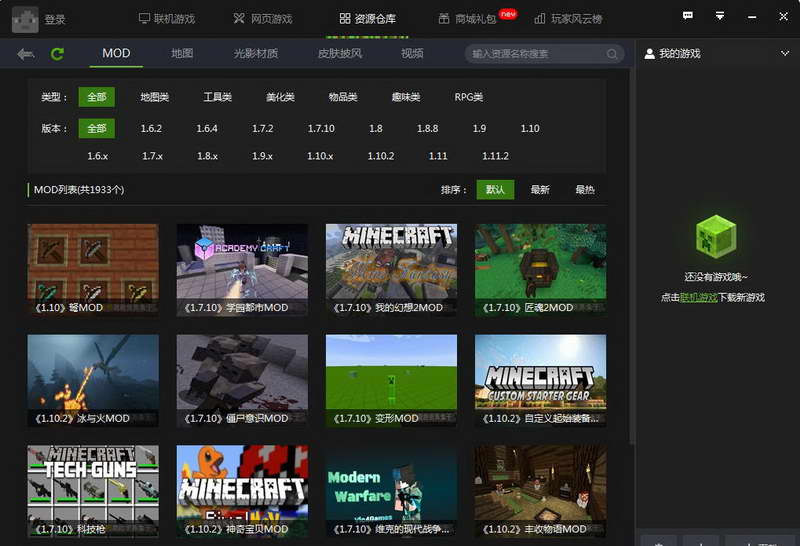Go back with the left arrow icon

pyautogui.click(x=26, y=54)
